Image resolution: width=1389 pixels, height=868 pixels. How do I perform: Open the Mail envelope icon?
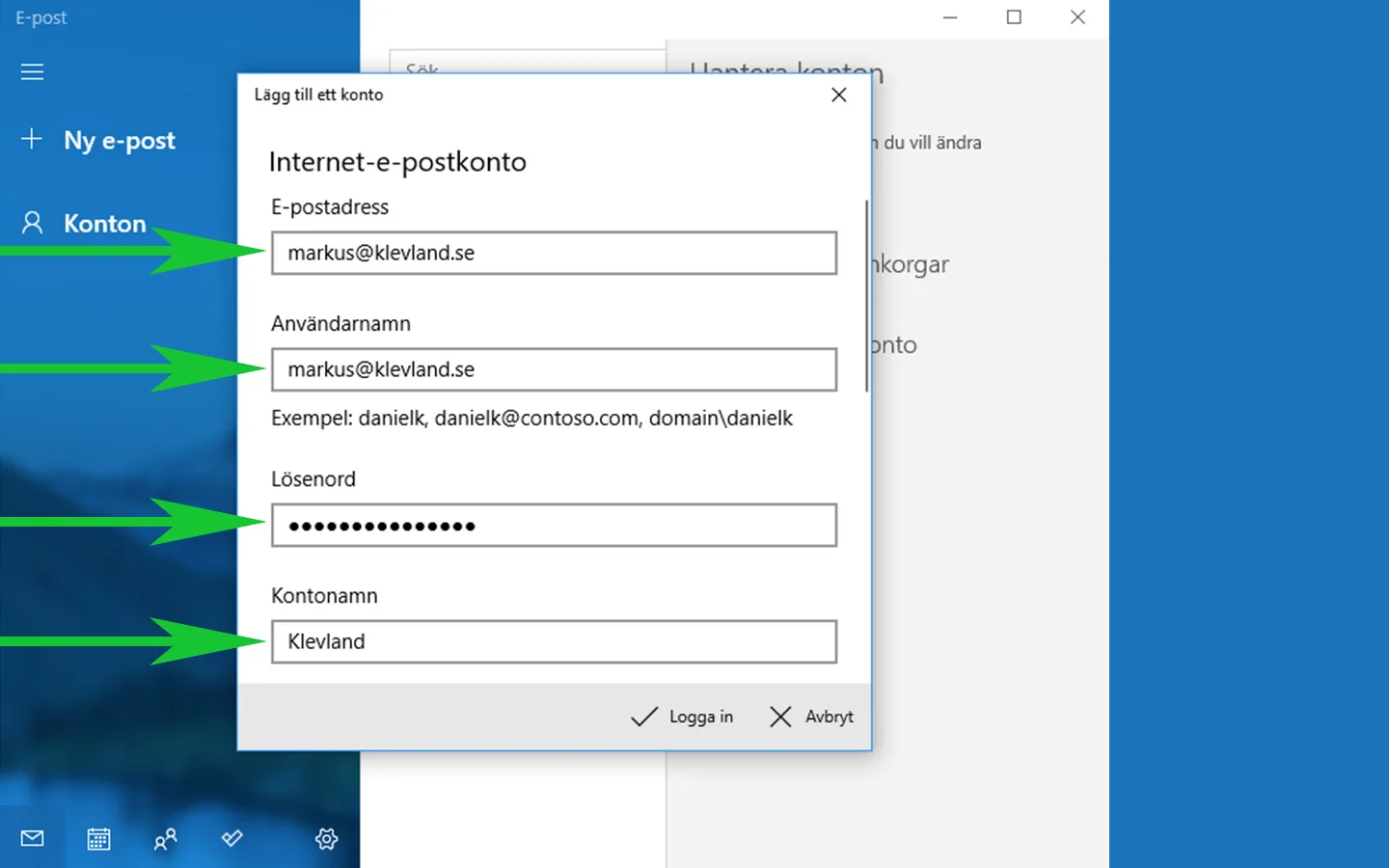[x=32, y=838]
